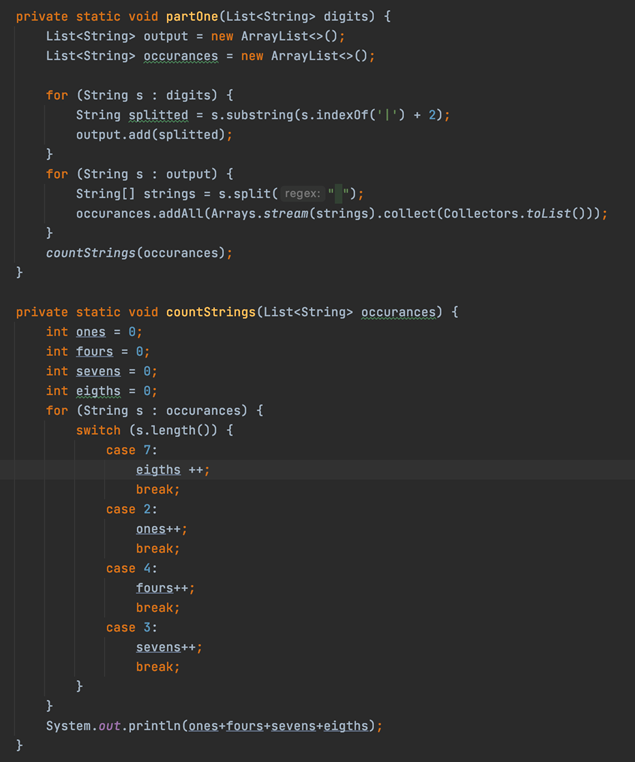Click the break under case 4

click(154, 608)
